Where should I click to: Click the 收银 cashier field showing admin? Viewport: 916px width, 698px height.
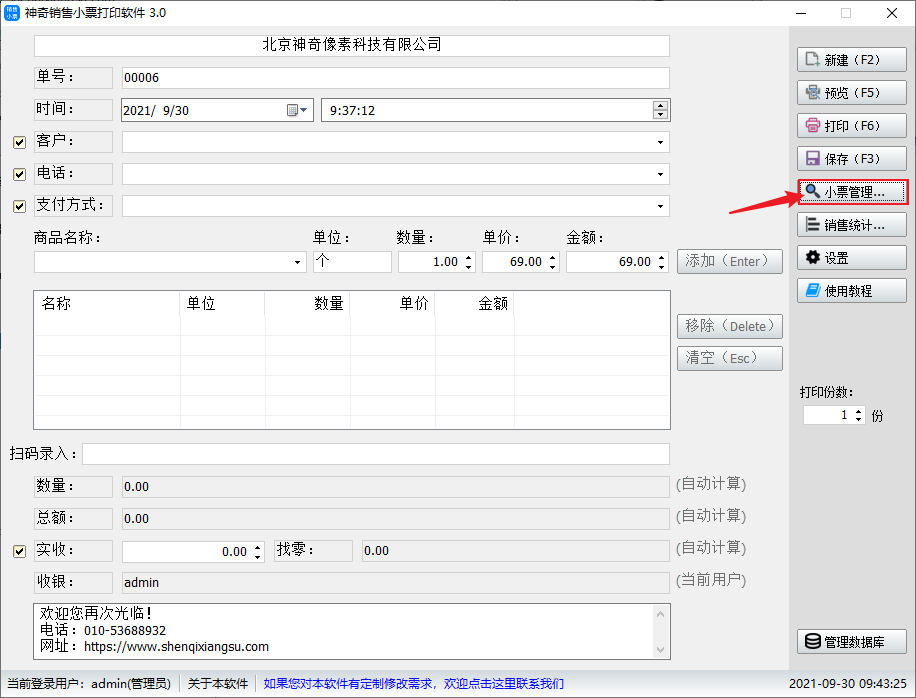pyautogui.click(x=395, y=583)
